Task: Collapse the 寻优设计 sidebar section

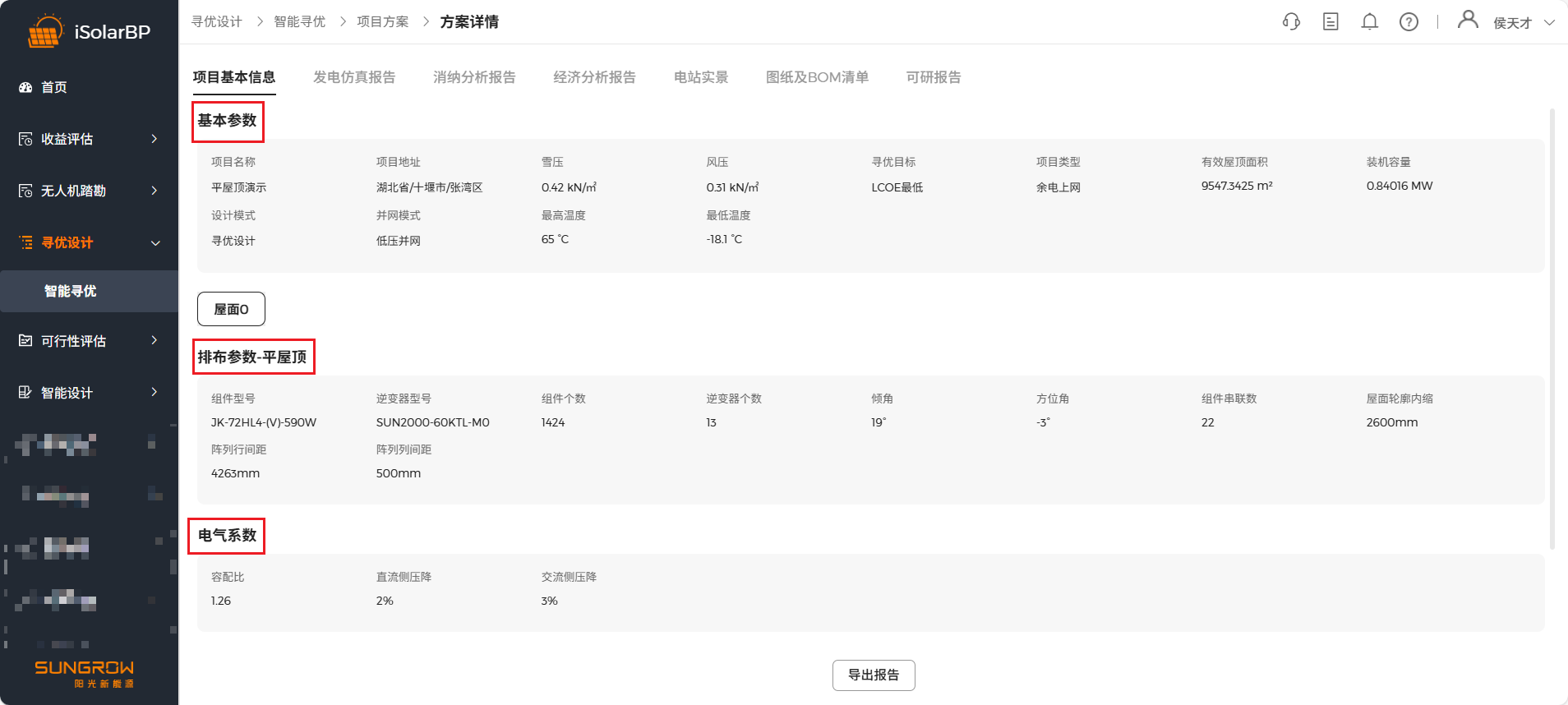Action: click(x=89, y=242)
